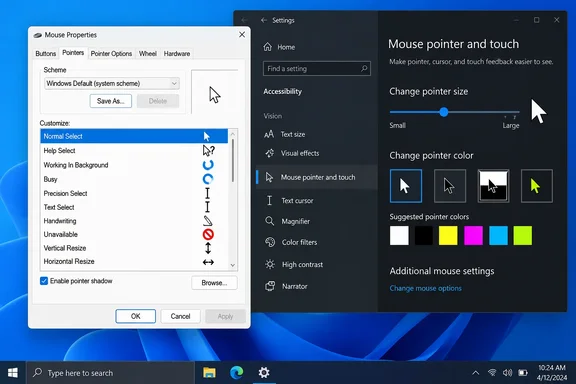Click Settings gear on taskbar
This screenshot has height=384, width=576.
[264, 373]
